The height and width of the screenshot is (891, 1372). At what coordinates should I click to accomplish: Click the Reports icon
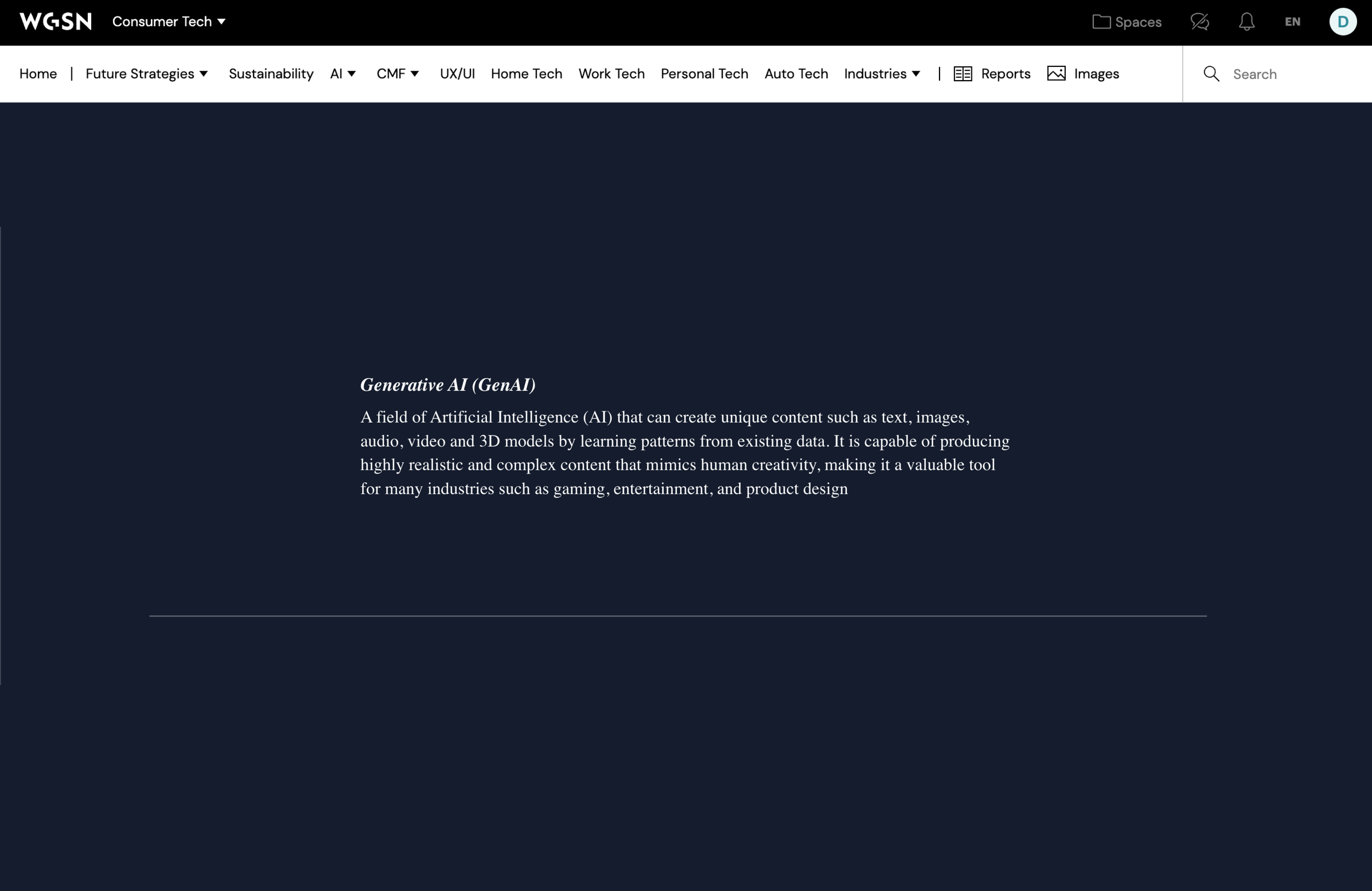[963, 74]
